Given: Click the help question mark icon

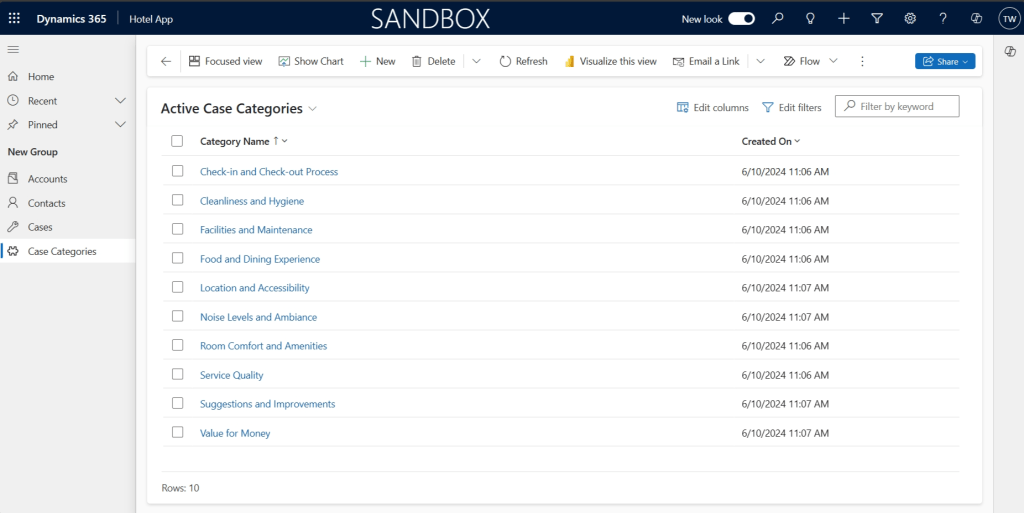Looking at the screenshot, I should tap(943, 19).
